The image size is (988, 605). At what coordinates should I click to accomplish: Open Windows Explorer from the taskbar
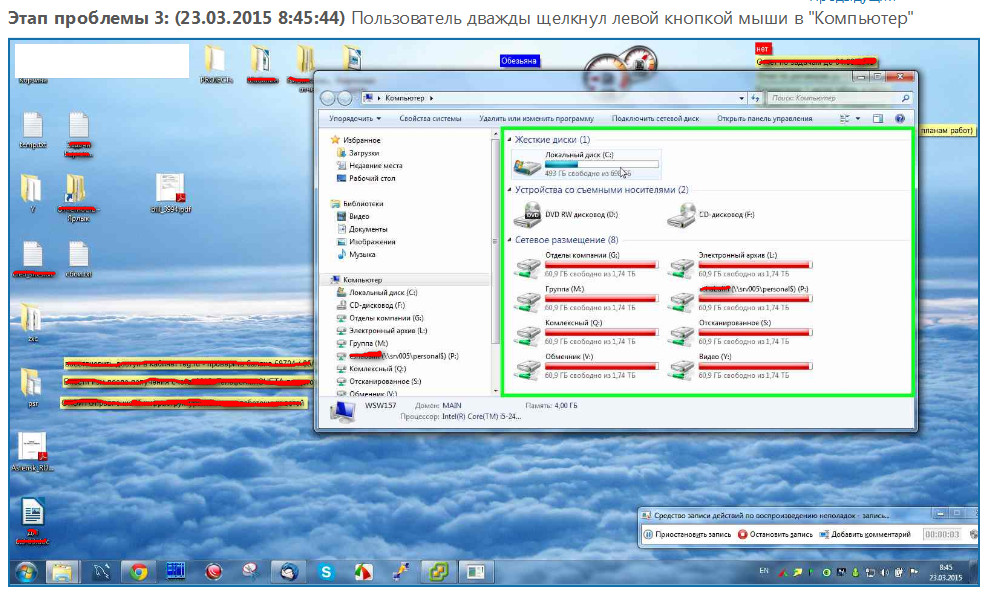pyautogui.click(x=62, y=572)
